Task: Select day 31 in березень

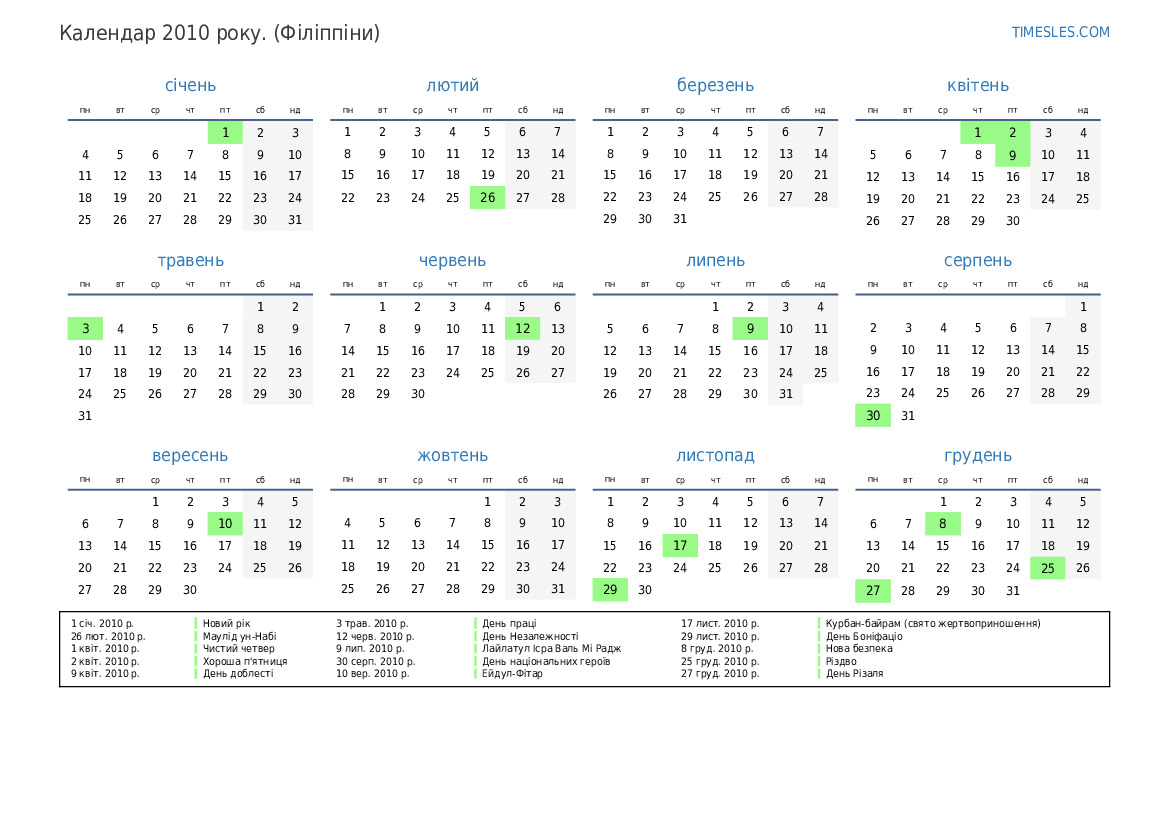Action: pos(680,219)
